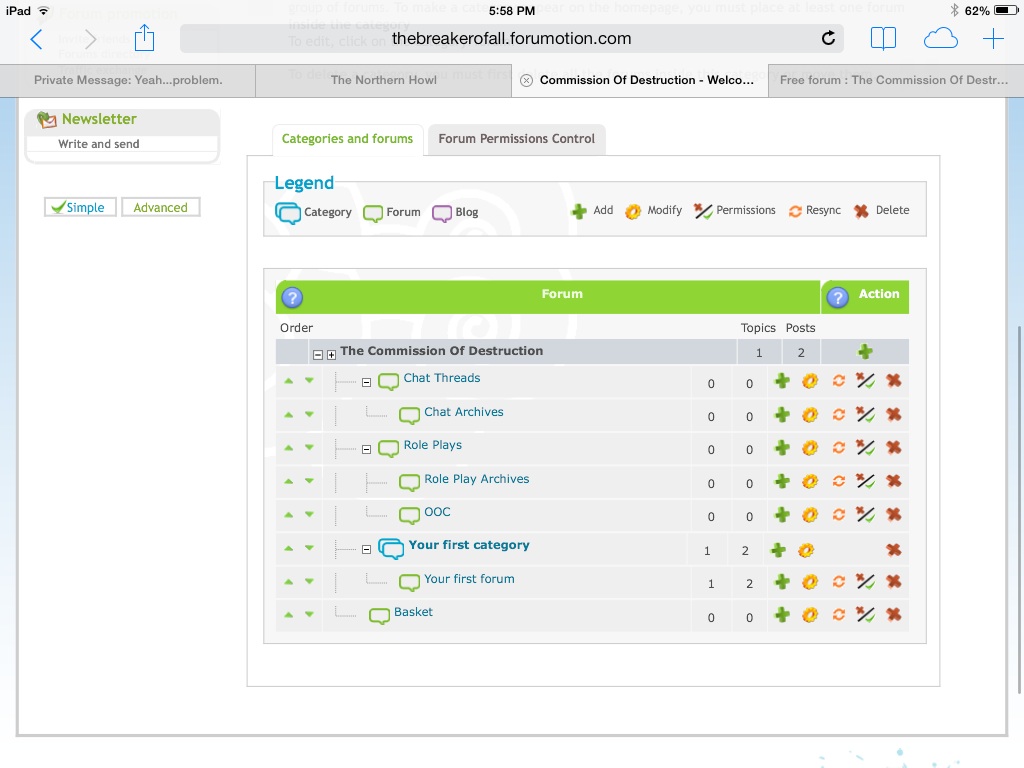Open Write and send newsletter link
The width and height of the screenshot is (1024, 768).
tap(99, 144)
